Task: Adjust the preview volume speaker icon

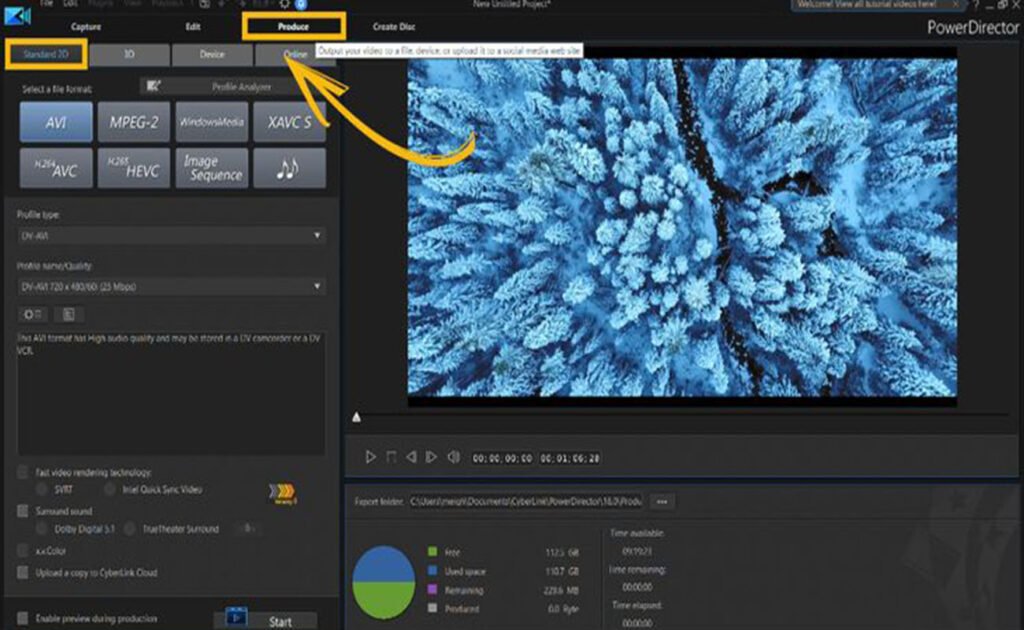Action: (453, 457)
